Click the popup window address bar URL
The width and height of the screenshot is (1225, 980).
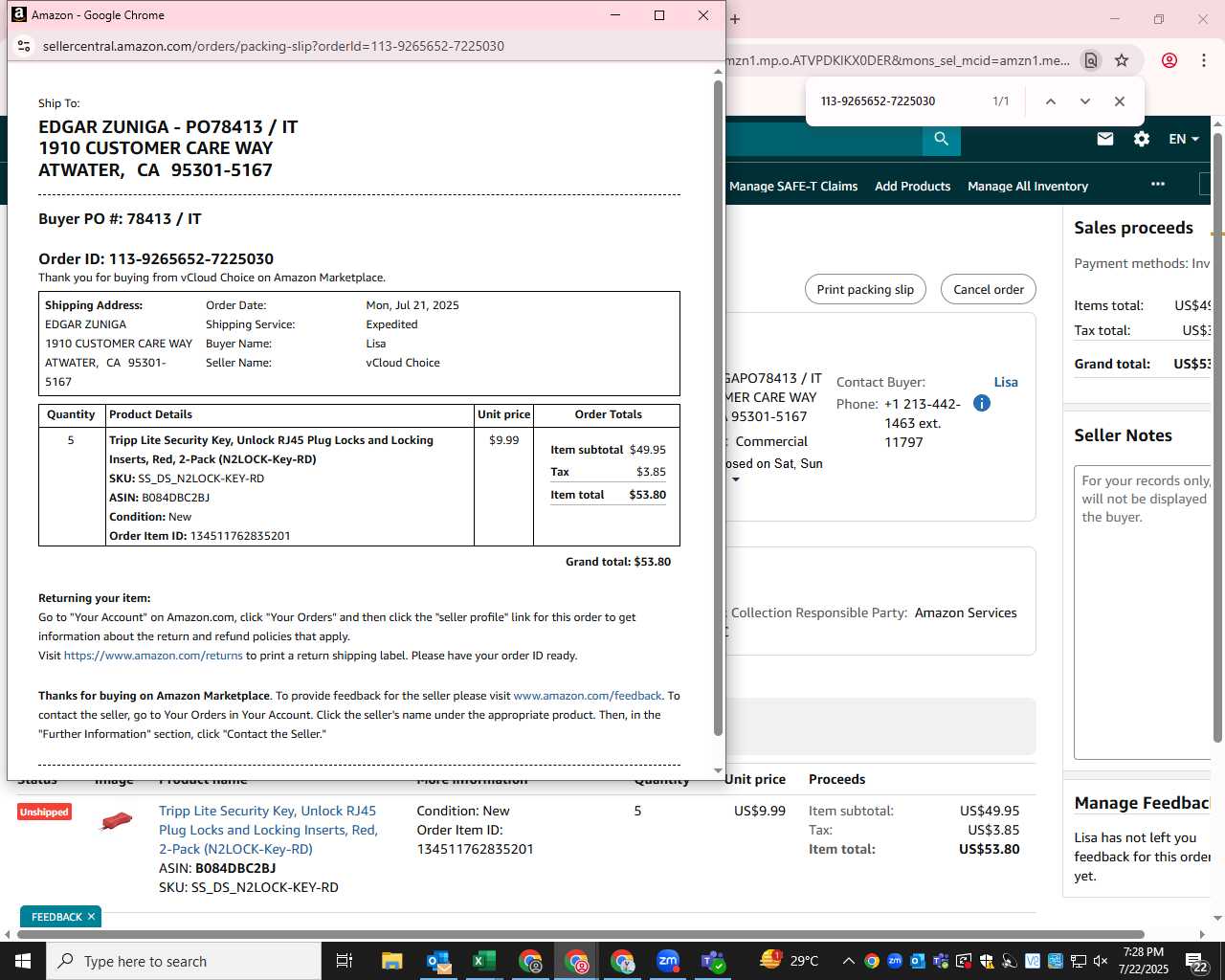pyautogui.click(x=274, y=46)
